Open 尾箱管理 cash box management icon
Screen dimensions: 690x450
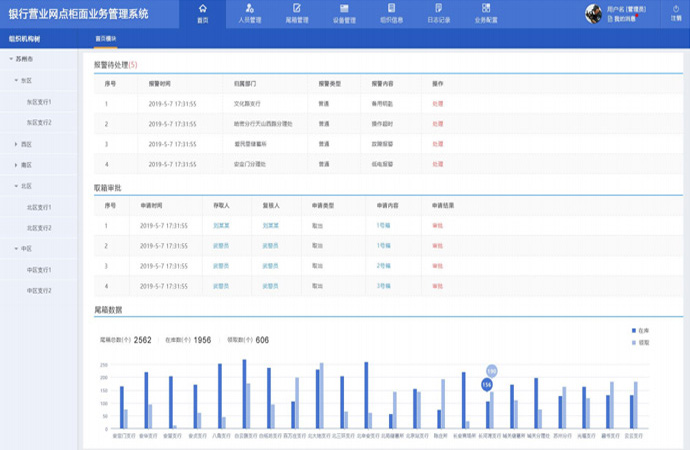[x=296, y=9]
